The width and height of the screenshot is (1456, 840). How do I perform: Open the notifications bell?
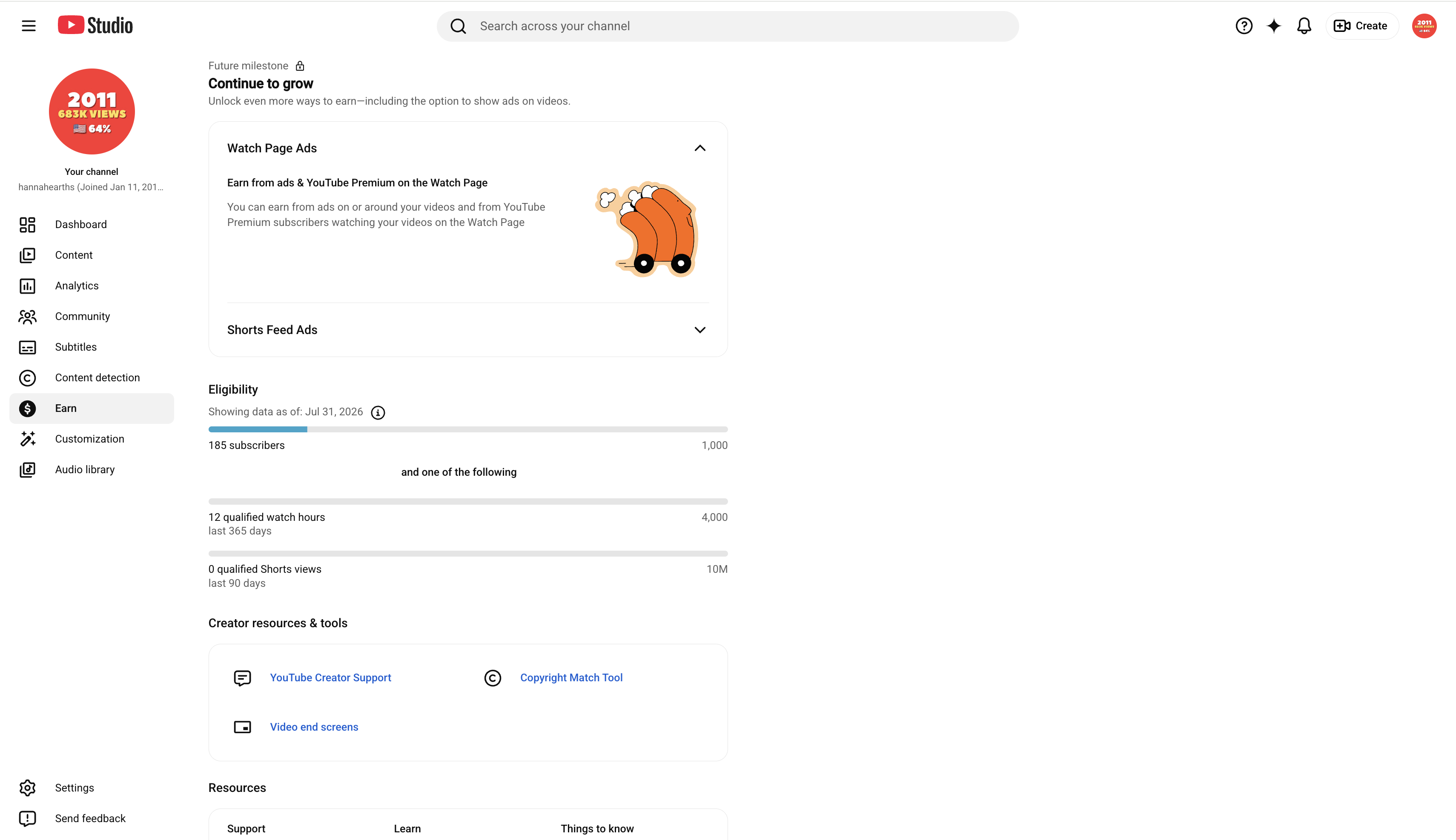pos(1304,26)
